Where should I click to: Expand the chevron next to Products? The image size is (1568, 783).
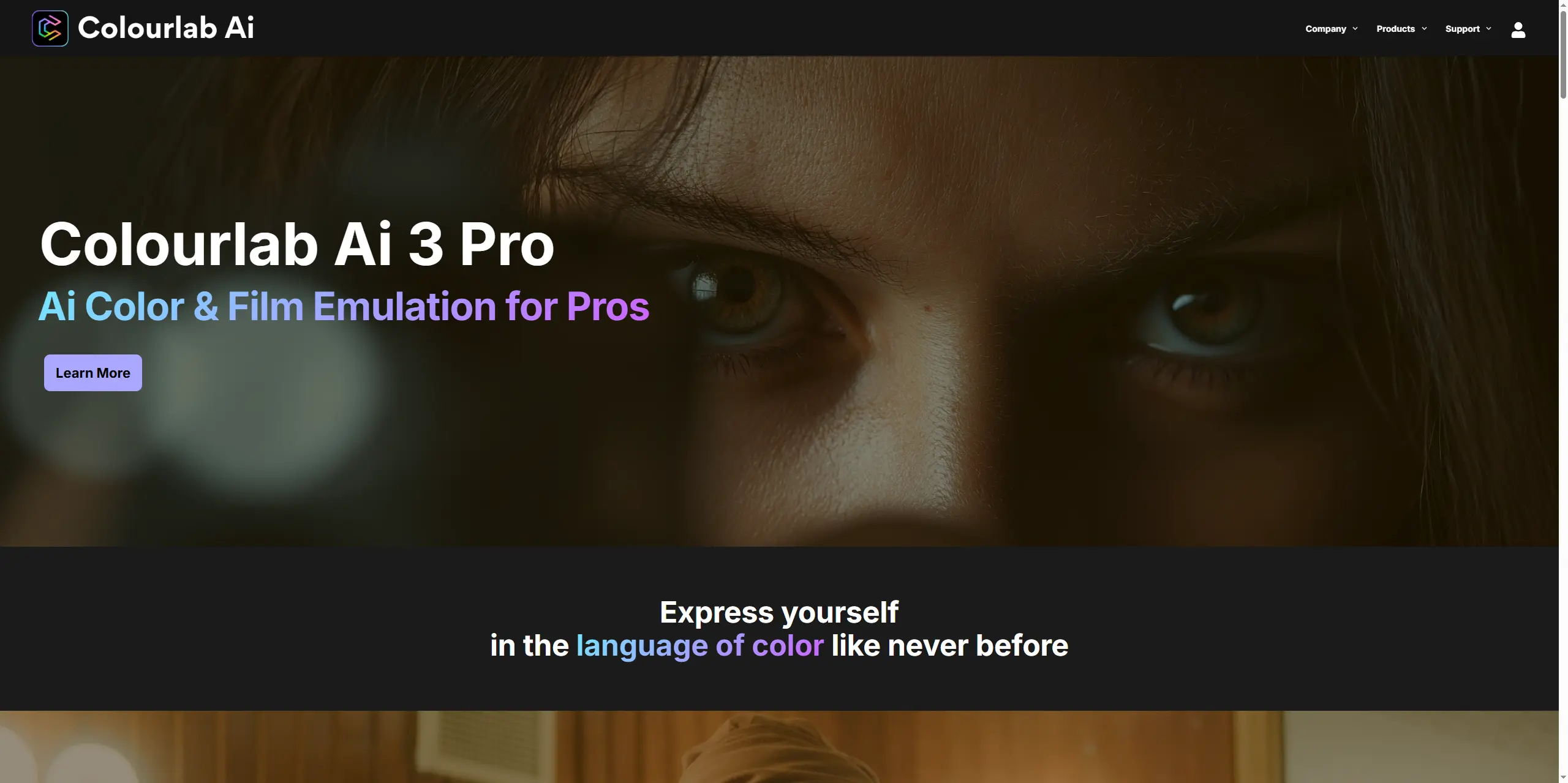[1424, 29]
